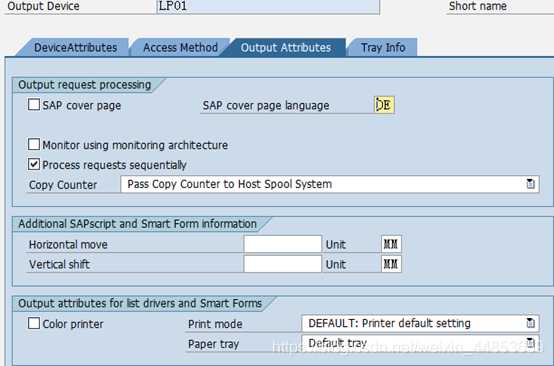The image size is (554, 366).
Task: Click the Horizontal move input field
Action: click(x=282, y=244)
